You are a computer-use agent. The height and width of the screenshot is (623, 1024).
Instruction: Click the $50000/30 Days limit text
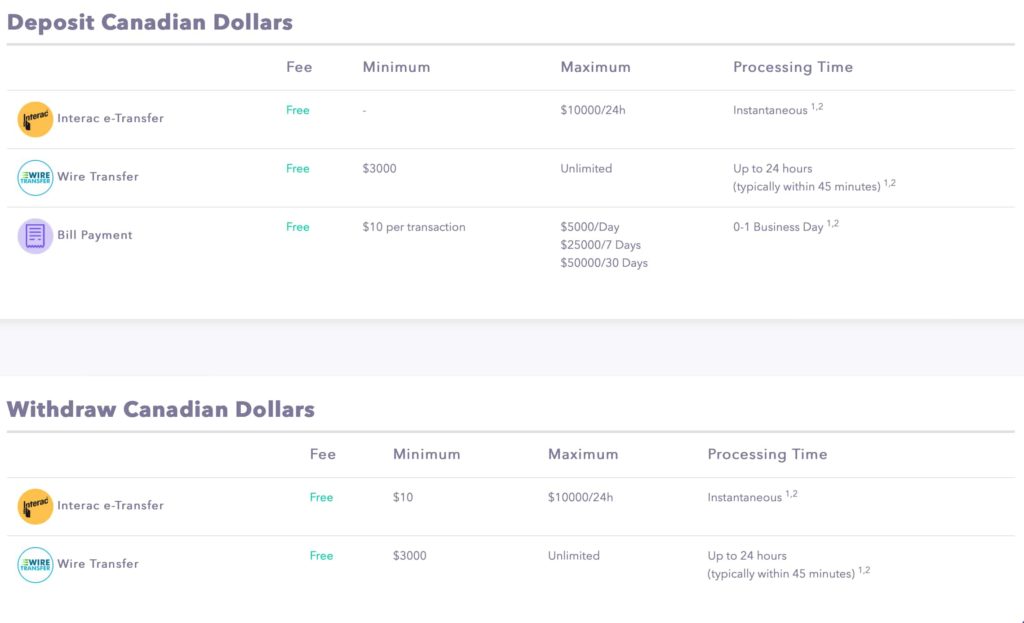(604, 263)
